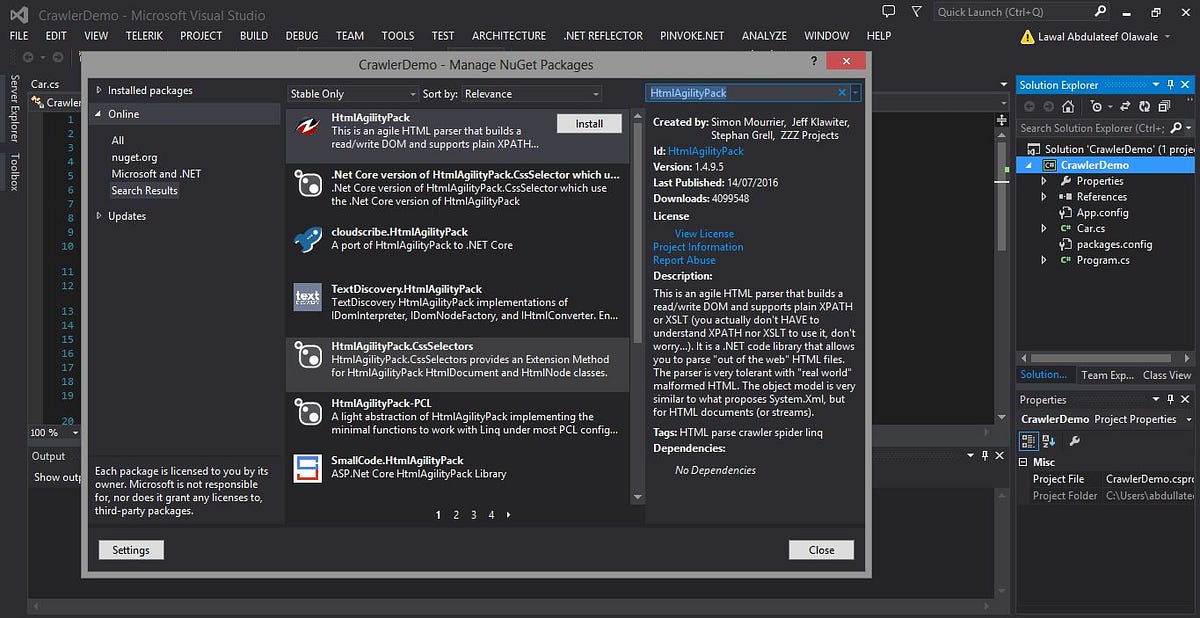Expand Installed packages section

point(99,90)
